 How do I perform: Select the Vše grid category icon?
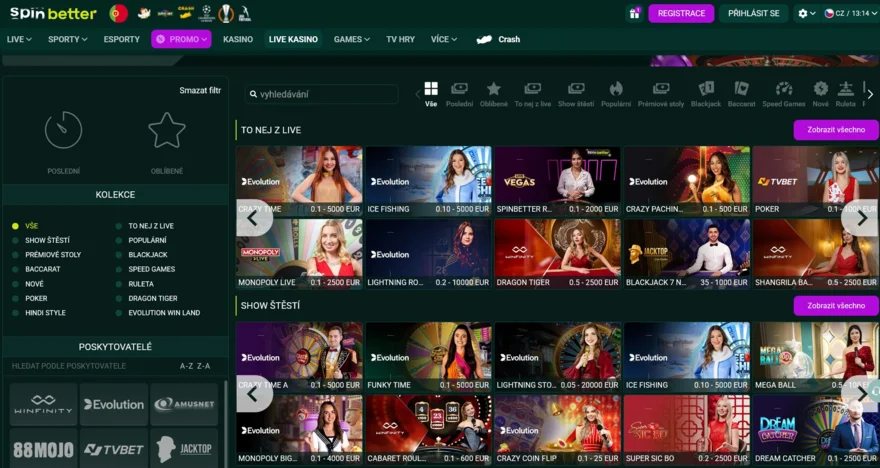point(431,94)
